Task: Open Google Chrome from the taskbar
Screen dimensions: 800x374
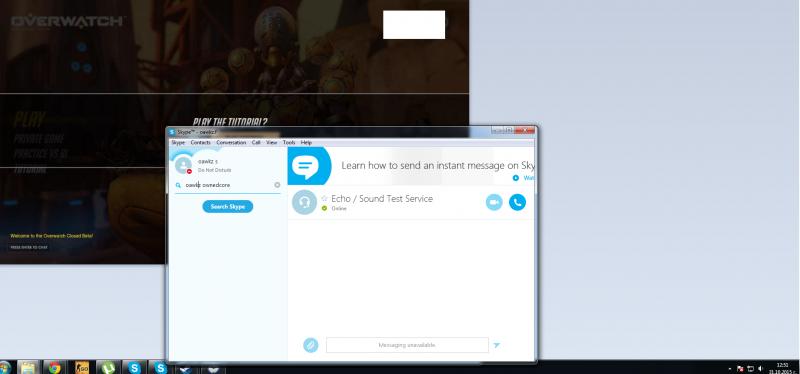Action: point(55,367)
